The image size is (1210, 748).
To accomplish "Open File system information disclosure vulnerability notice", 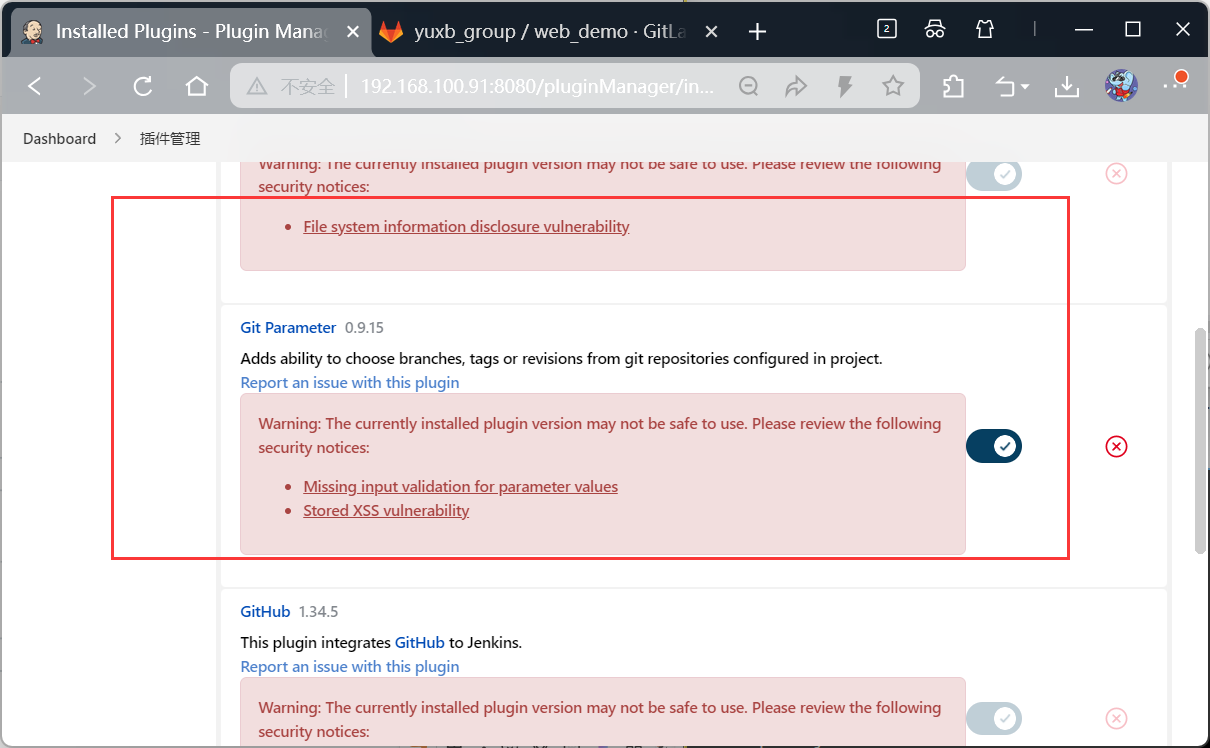I will click(466, 226).
